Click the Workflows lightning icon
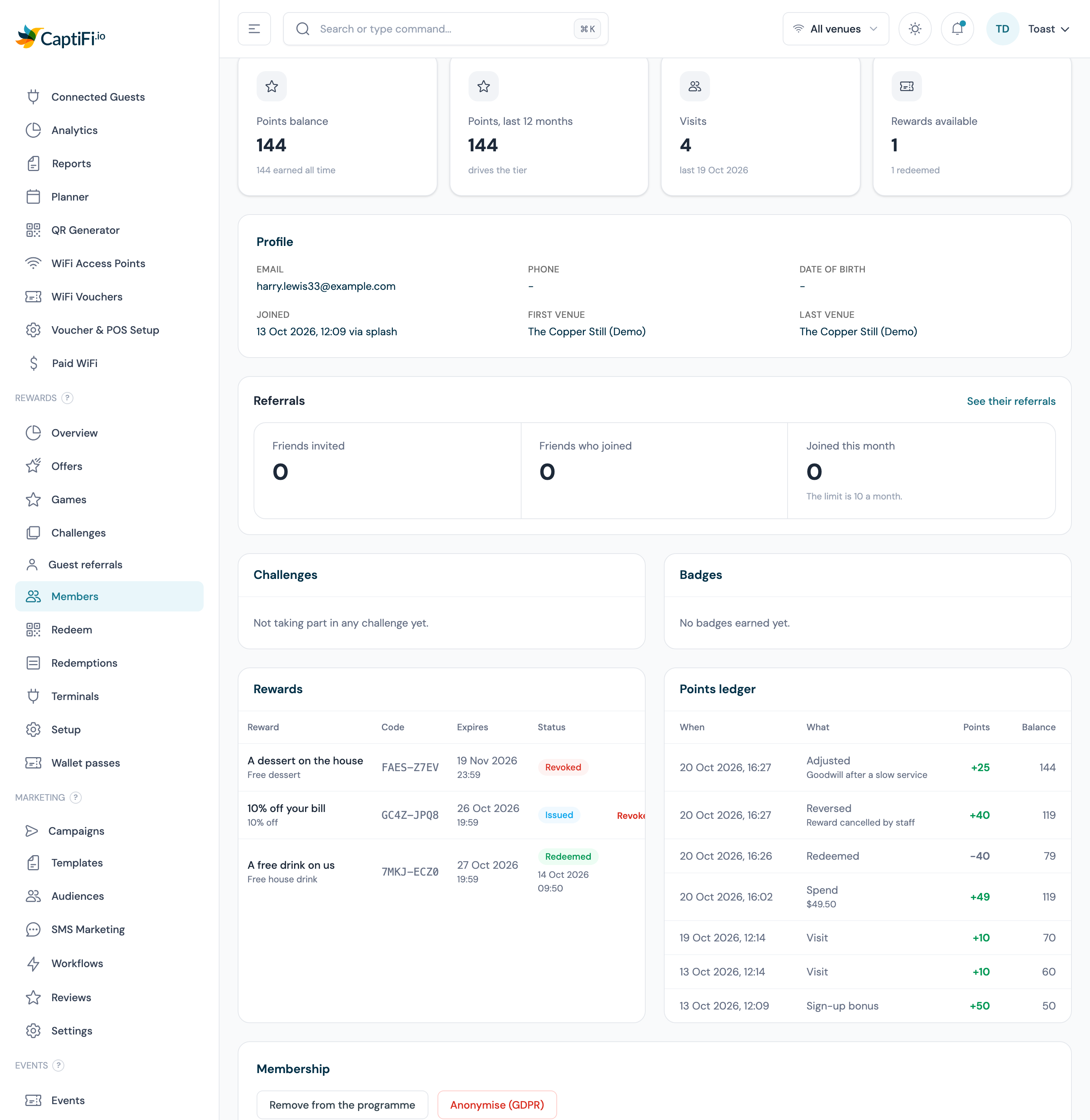The width and height of the screenshot is (1090, 1120). [x=33, y=963]
